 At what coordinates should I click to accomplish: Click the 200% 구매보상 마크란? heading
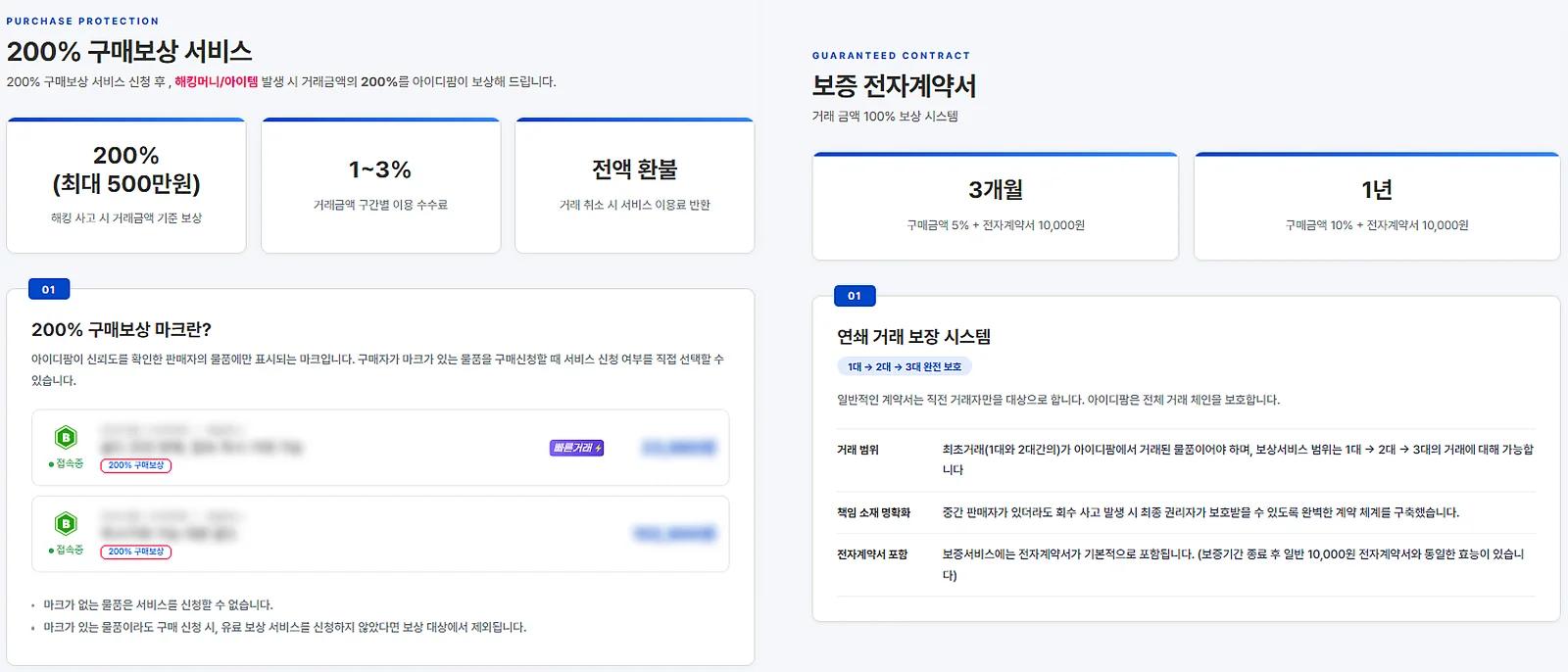pos(122,329)
